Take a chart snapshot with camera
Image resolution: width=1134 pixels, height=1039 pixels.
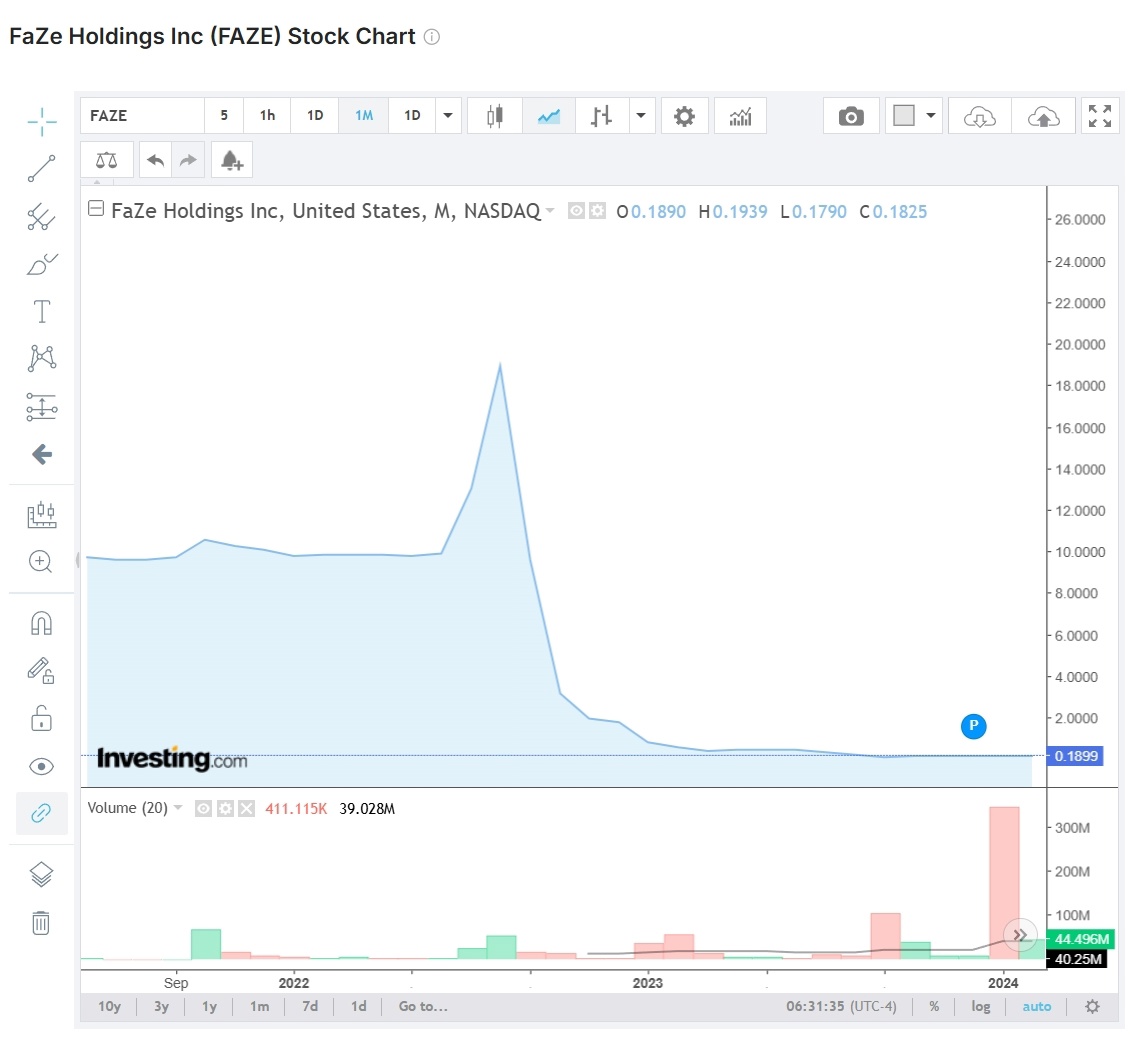coord(851,116)
